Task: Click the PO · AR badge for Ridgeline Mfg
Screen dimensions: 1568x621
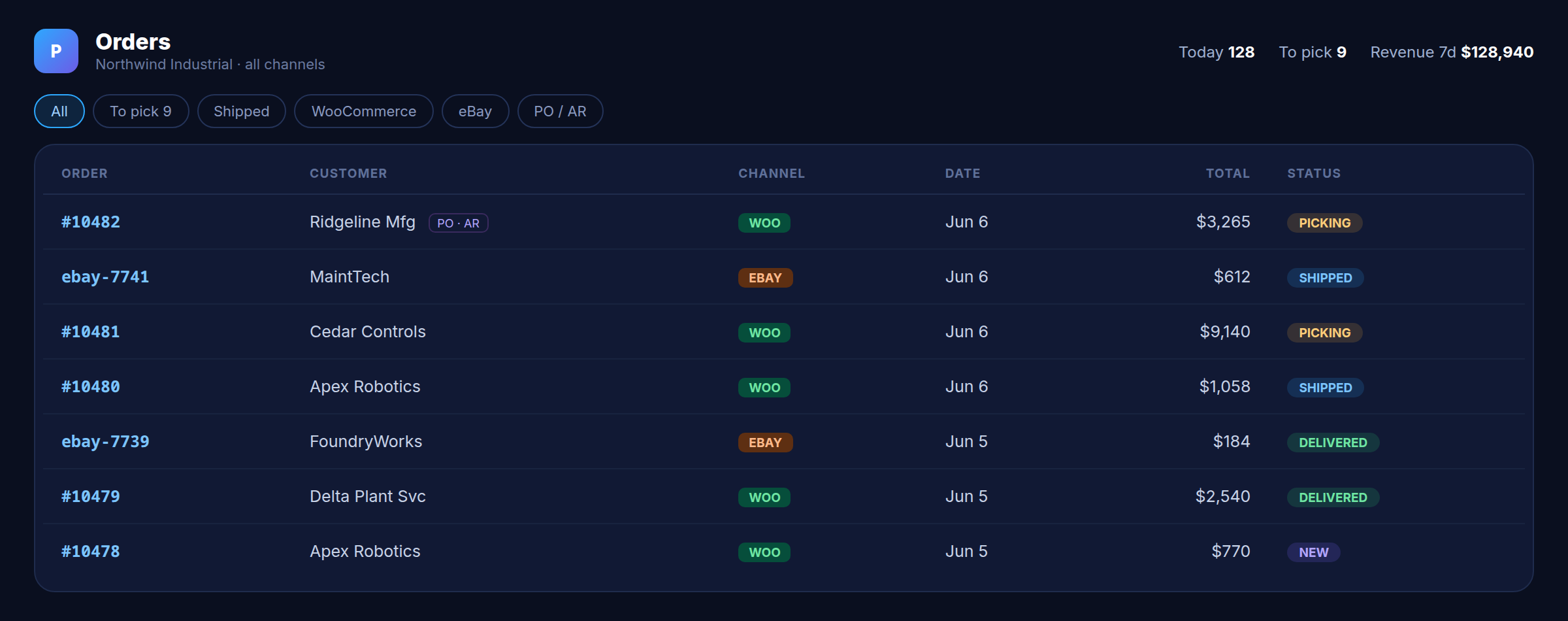Action: point(459,223)
